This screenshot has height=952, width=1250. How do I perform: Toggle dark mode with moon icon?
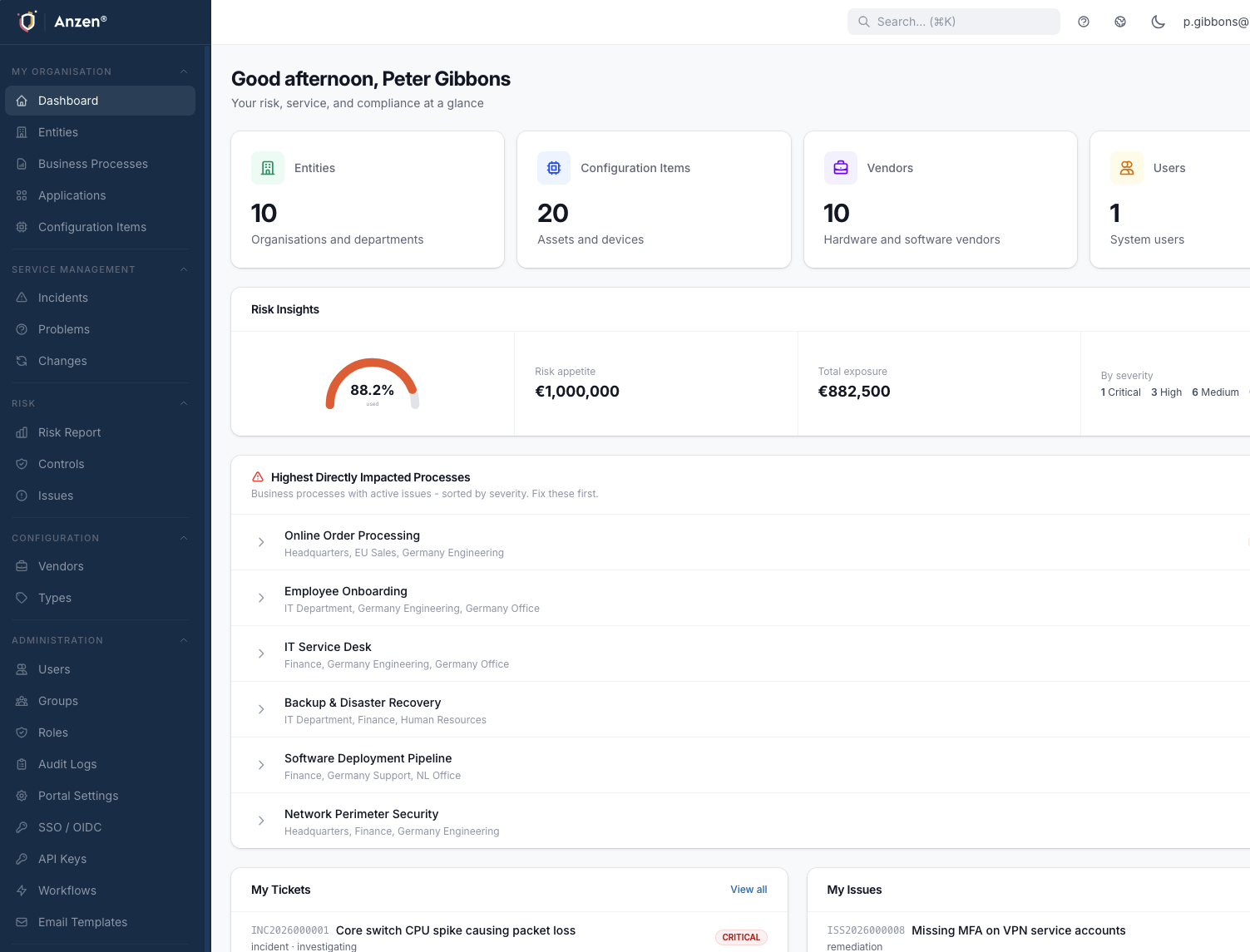coord(1158,22)
